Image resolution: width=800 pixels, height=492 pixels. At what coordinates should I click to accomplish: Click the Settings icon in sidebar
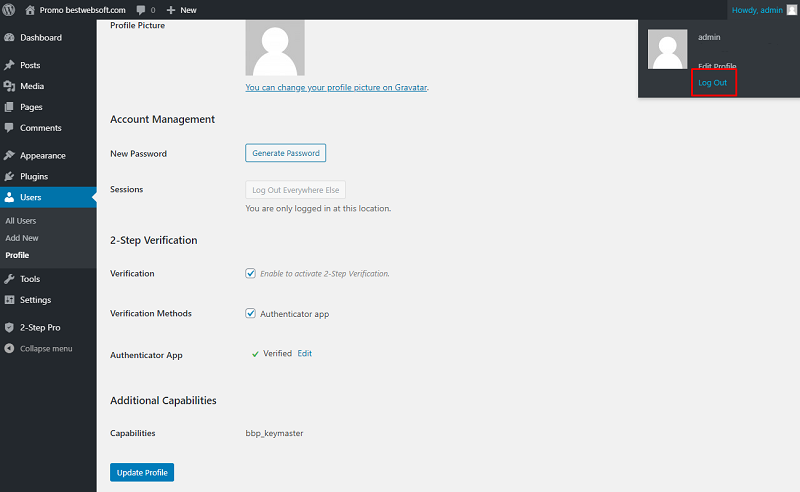click(9, 300)
